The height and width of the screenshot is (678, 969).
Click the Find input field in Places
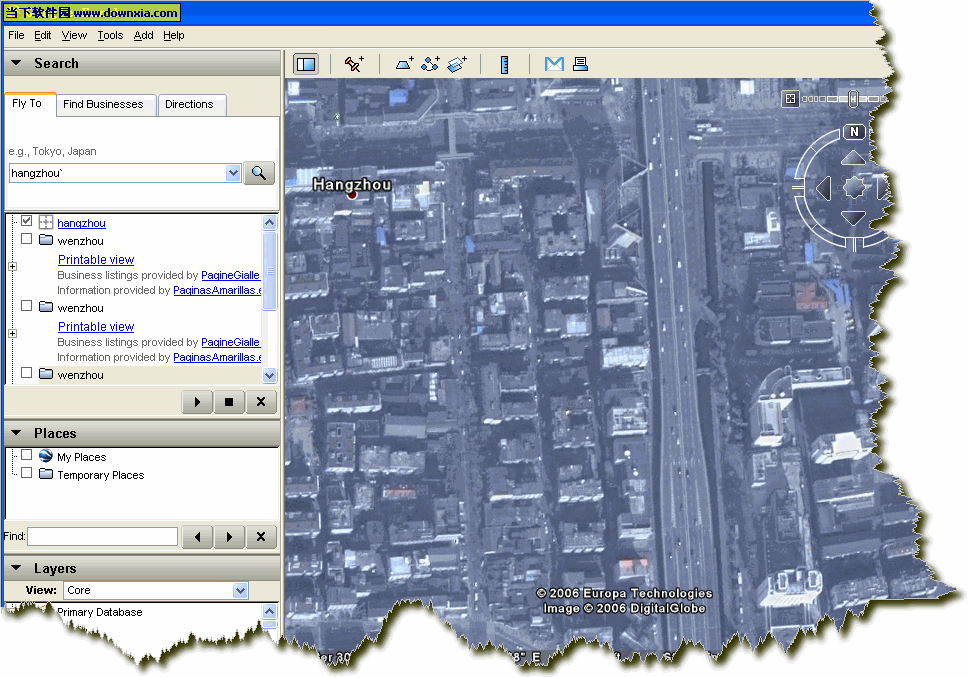coord(102,537)
